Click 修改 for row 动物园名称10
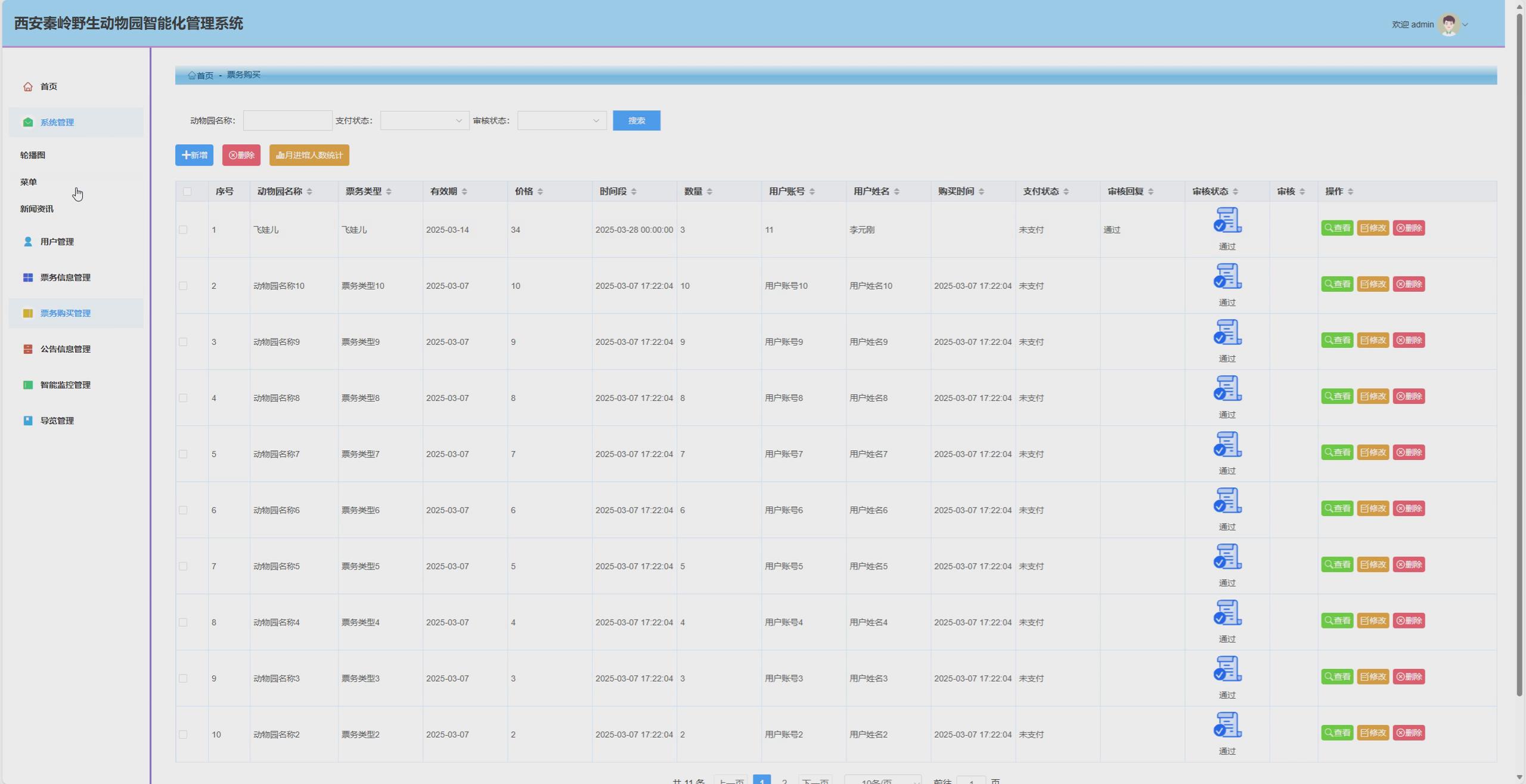The height and width of the screenshot is (784, 1526). [x=1372, y=284]
